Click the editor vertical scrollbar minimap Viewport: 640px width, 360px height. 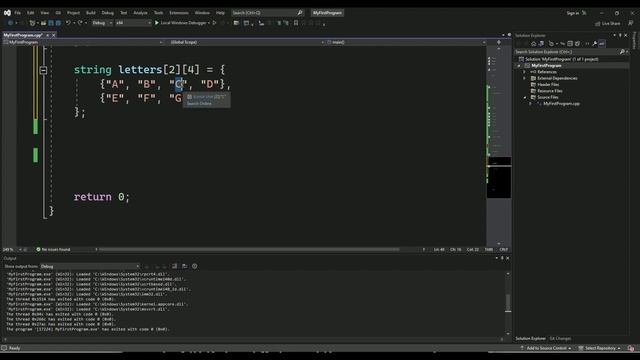tap(499, 145)
